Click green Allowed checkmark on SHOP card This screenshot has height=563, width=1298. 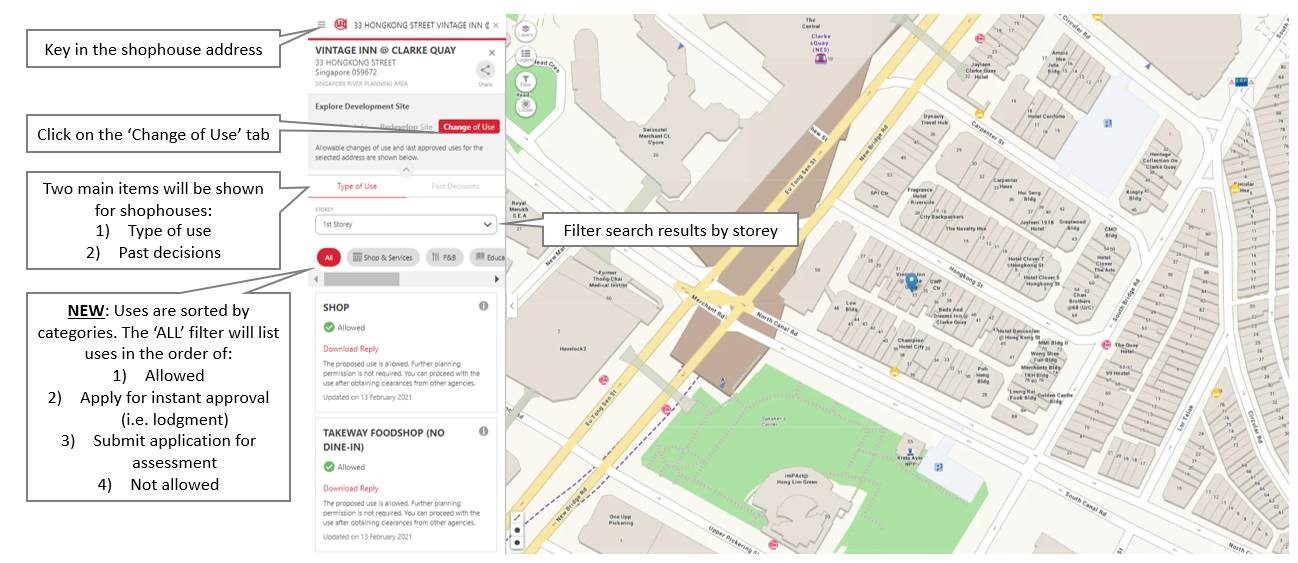329,327
